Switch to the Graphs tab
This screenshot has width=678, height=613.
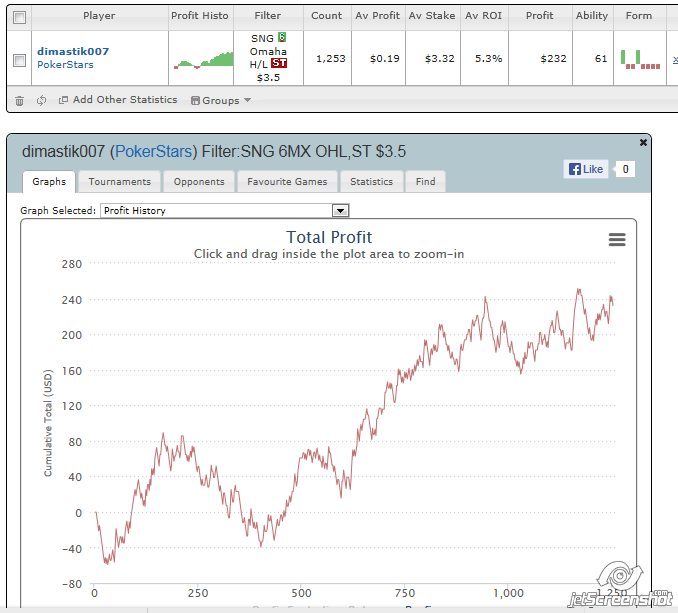point(49,182)
